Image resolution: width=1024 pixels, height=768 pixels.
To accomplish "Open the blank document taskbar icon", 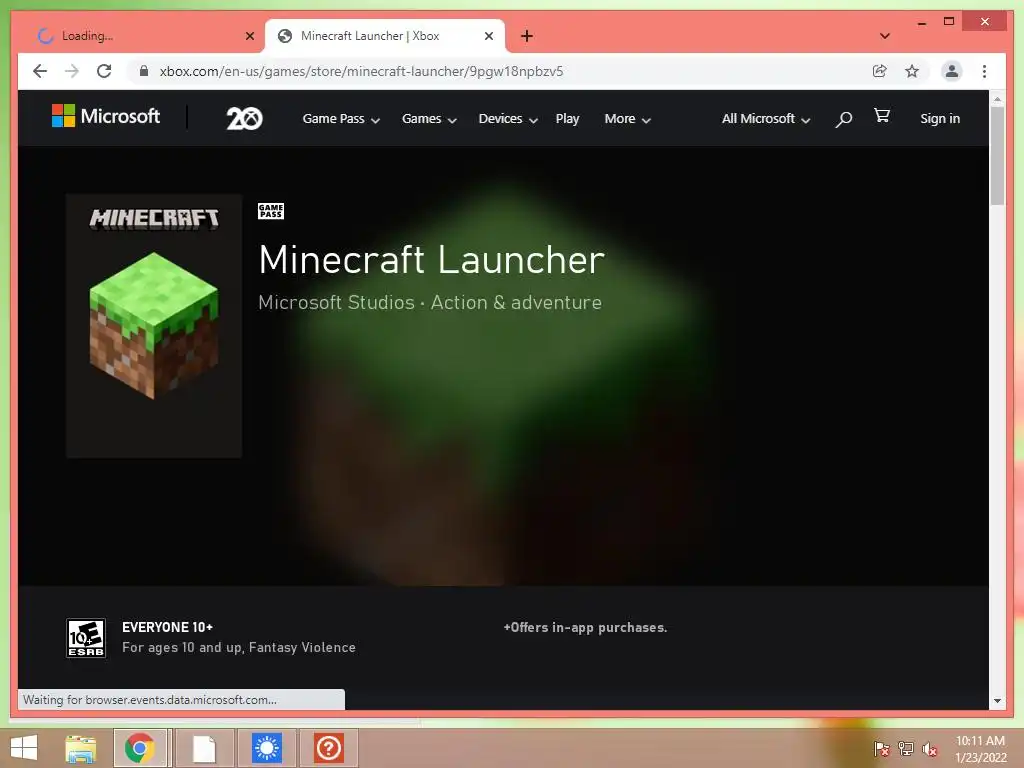I will (x=204, y=748).
